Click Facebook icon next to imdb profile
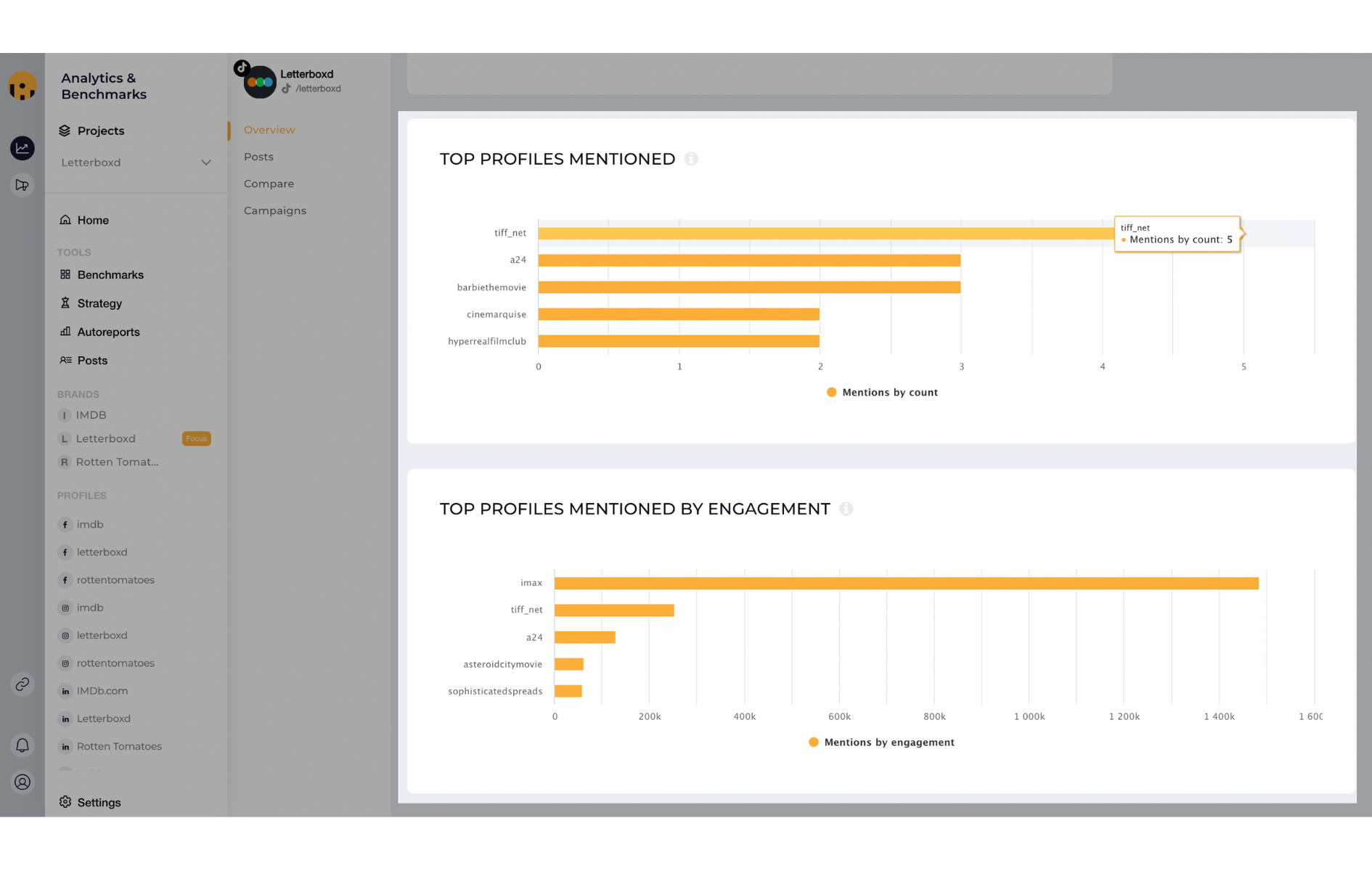The image size is (1372, 871). (x=65, y=524)
